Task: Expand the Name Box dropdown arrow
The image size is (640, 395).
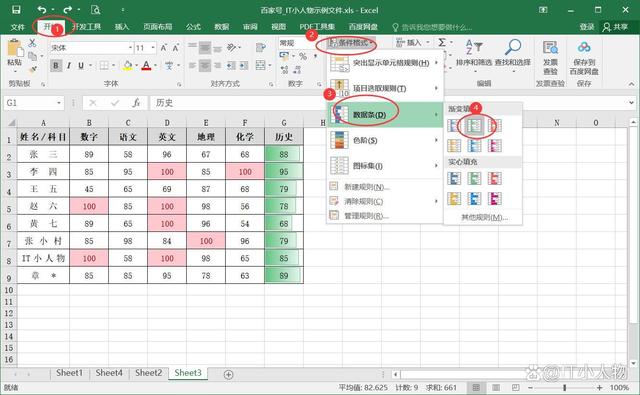Action: tap(59, 103)
